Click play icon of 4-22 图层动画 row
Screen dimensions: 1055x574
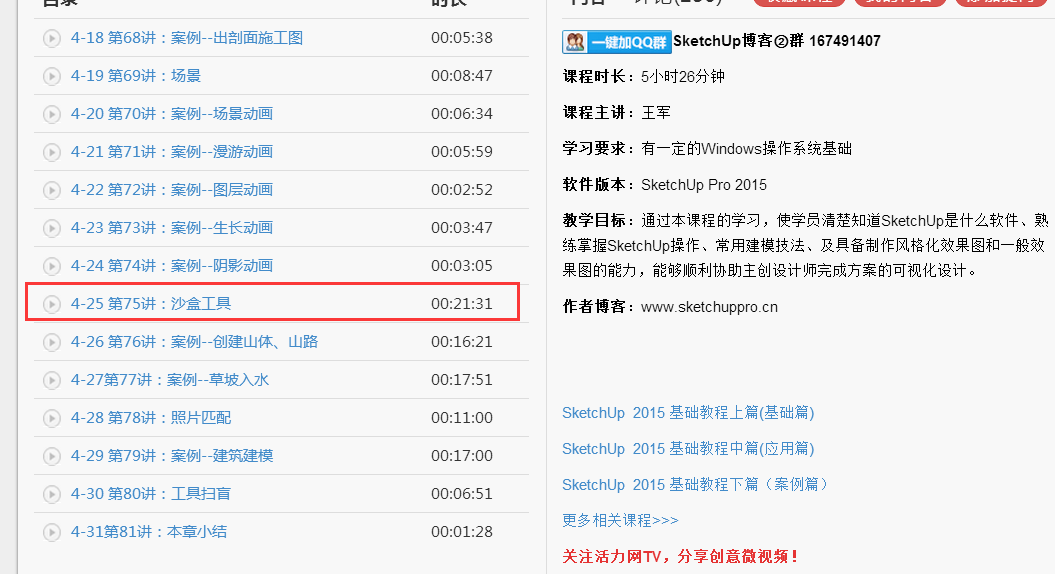pyautogui.click(x=52, y=190)
